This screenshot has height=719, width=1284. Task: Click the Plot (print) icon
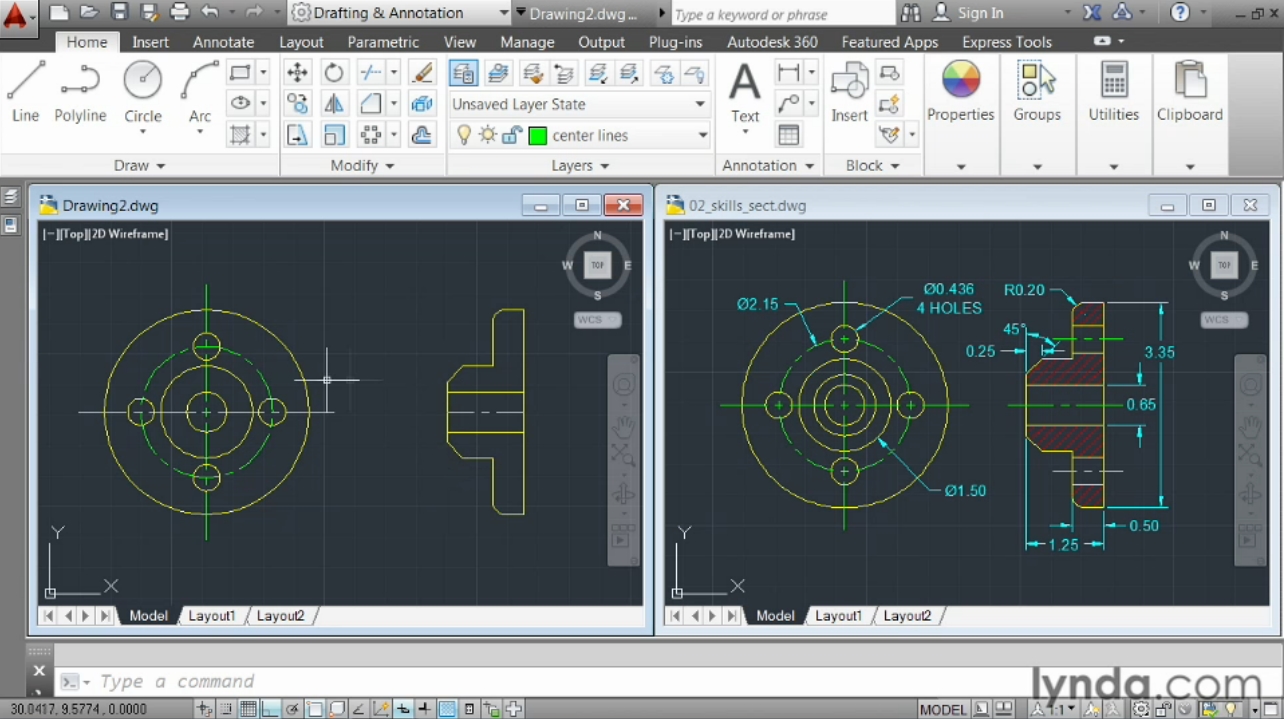(x=180, y=13)
